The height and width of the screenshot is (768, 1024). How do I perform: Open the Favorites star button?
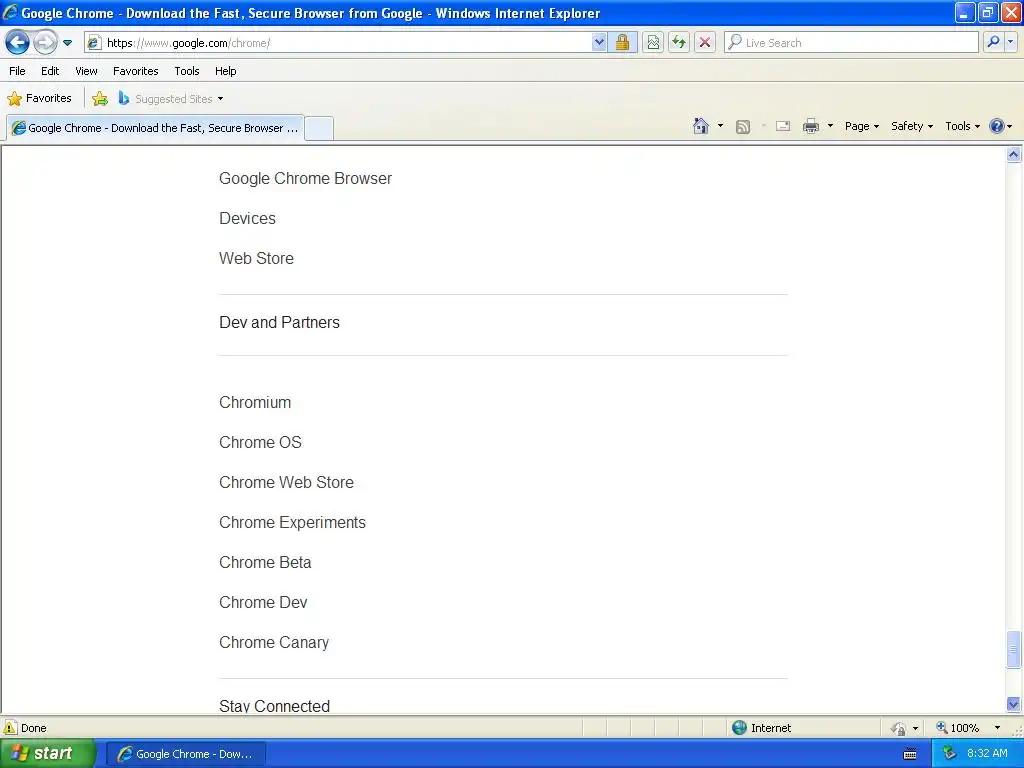coord(39,99)
